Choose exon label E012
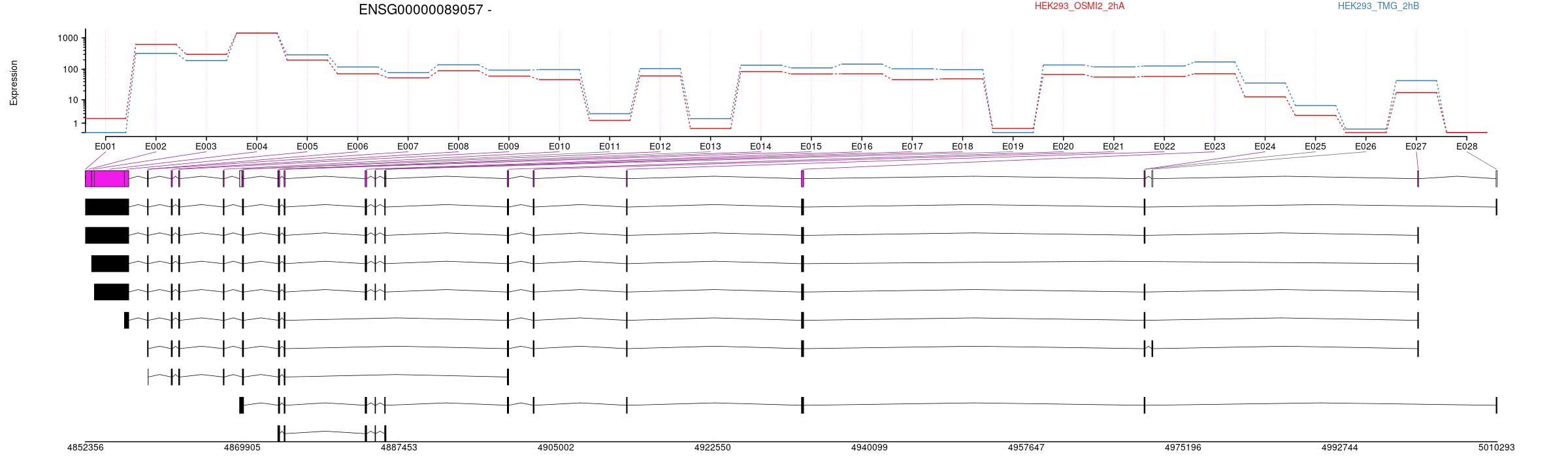1568x457 pixels. pos(660,147)
